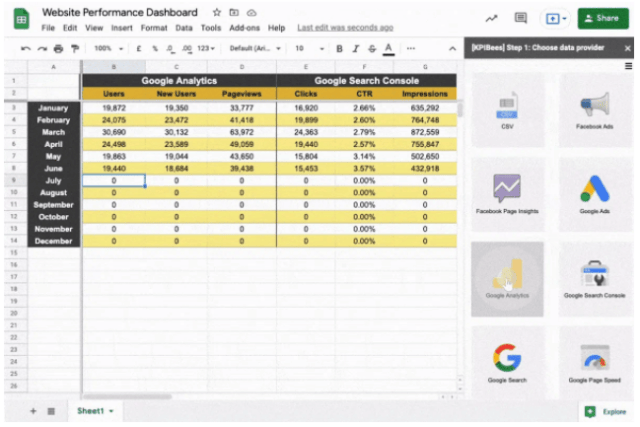Choose Google Page Speed provider
Viewport: 640px width, 427px height.
pos(595,362)
